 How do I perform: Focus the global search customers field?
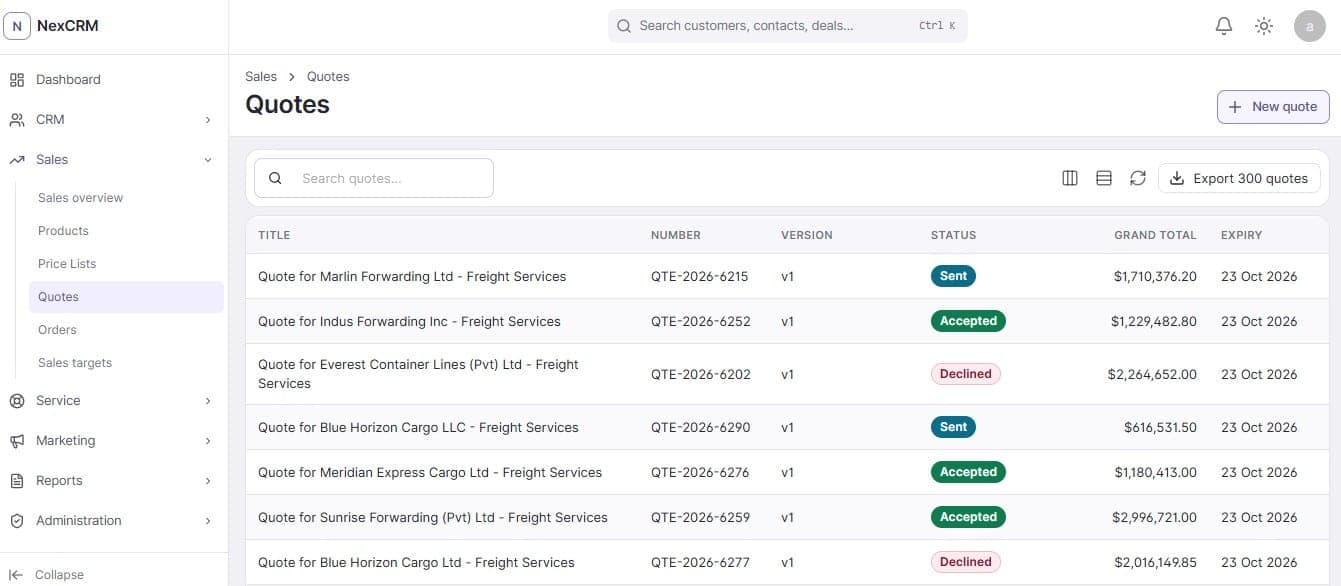click(788, 26)
